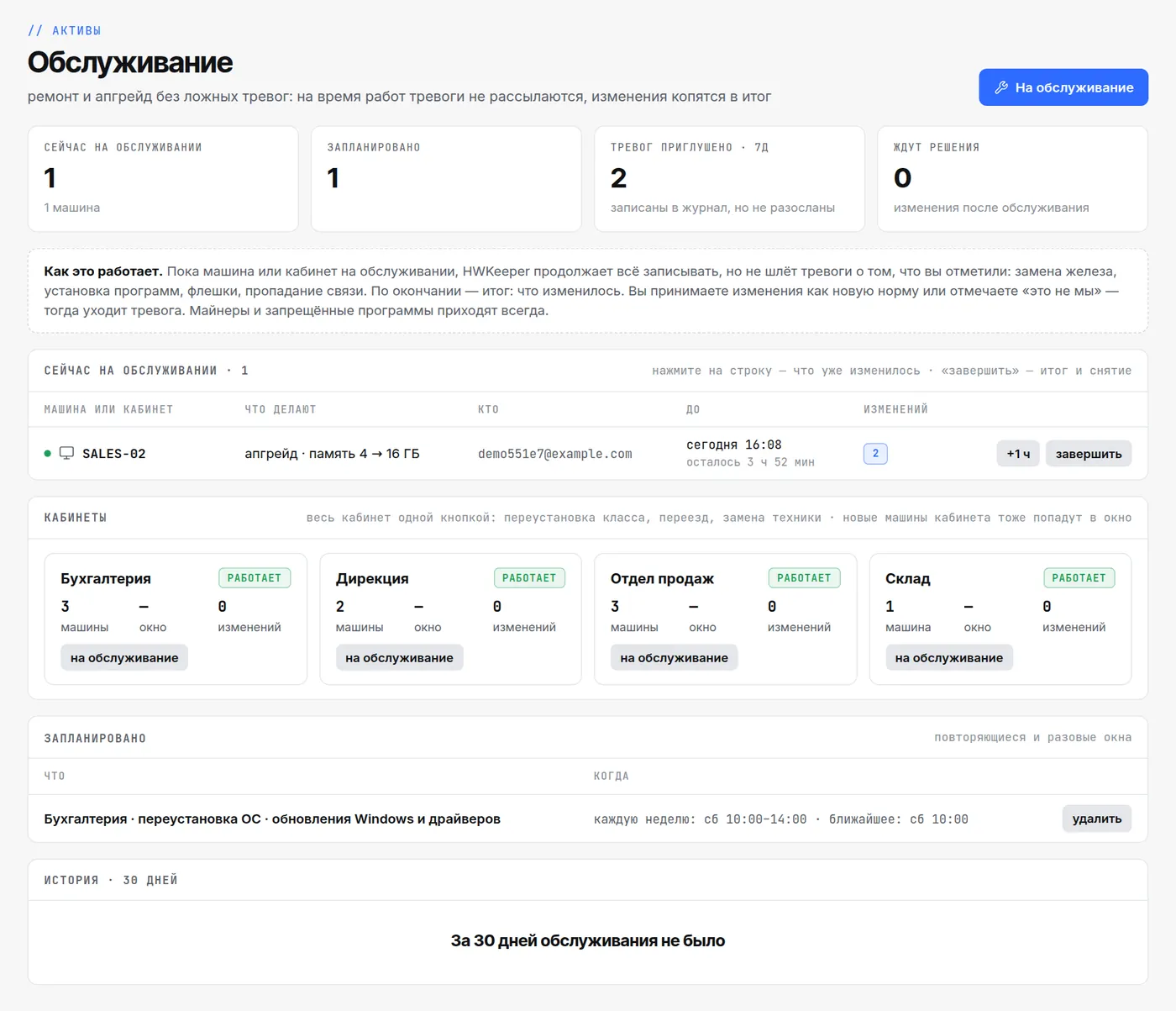The width and height of the screenshot is (1176, 1011).
Task: Click the «Обслуживание» page heading
Action: (130, 62)
